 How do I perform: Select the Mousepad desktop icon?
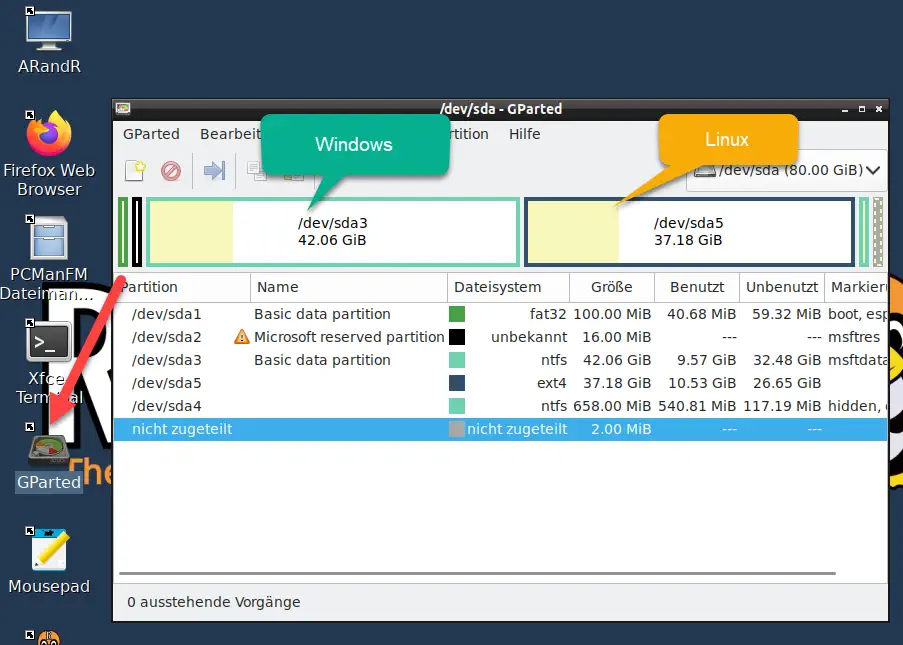49,562
